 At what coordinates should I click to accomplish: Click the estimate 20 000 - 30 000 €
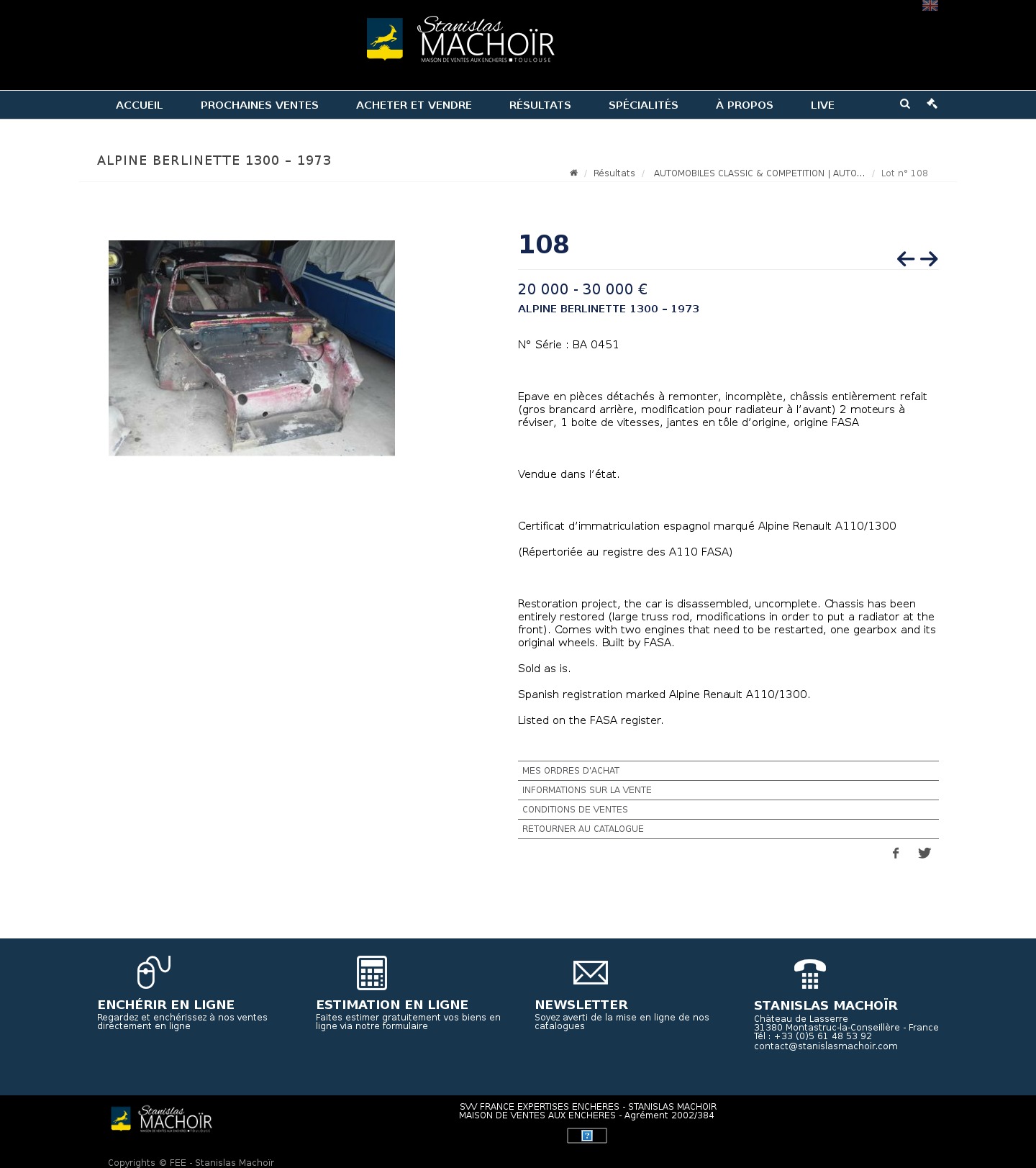click(x=583, y=289)
